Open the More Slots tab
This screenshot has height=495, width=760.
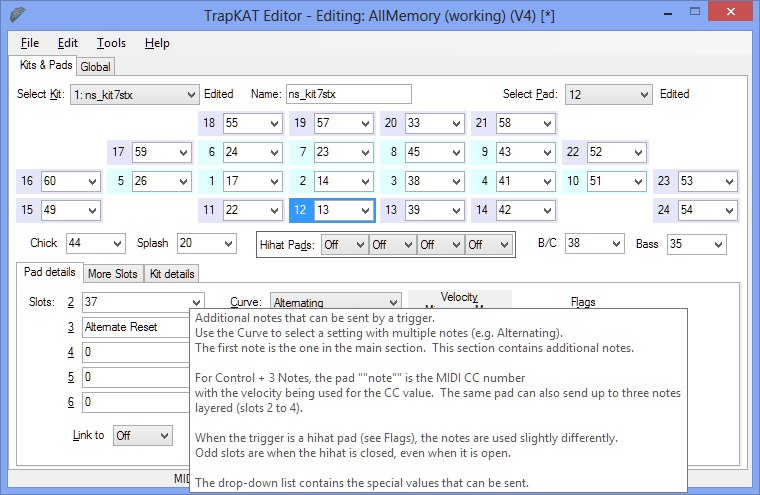click(113, 274)
